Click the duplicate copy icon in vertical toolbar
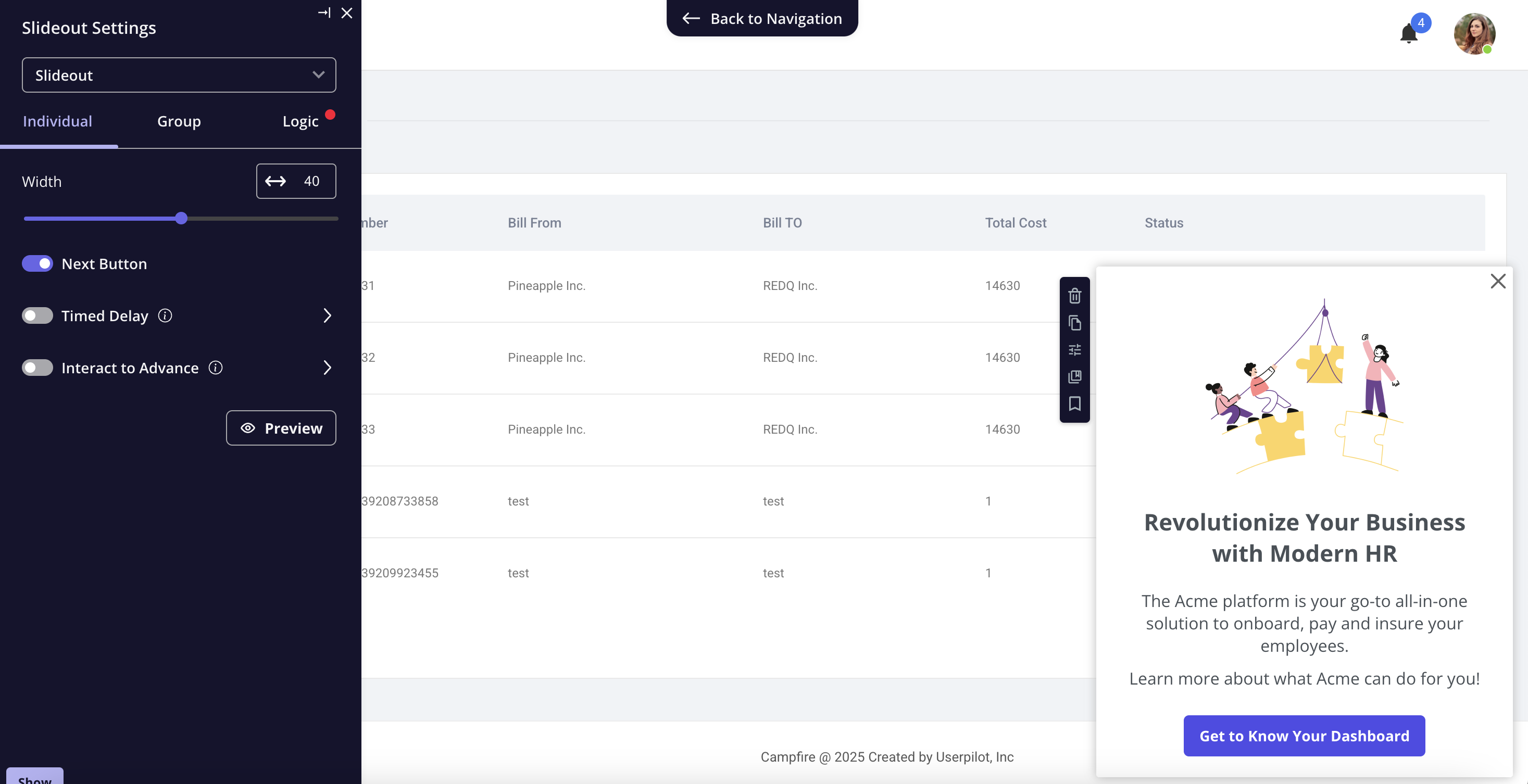 coord(1074,323)
